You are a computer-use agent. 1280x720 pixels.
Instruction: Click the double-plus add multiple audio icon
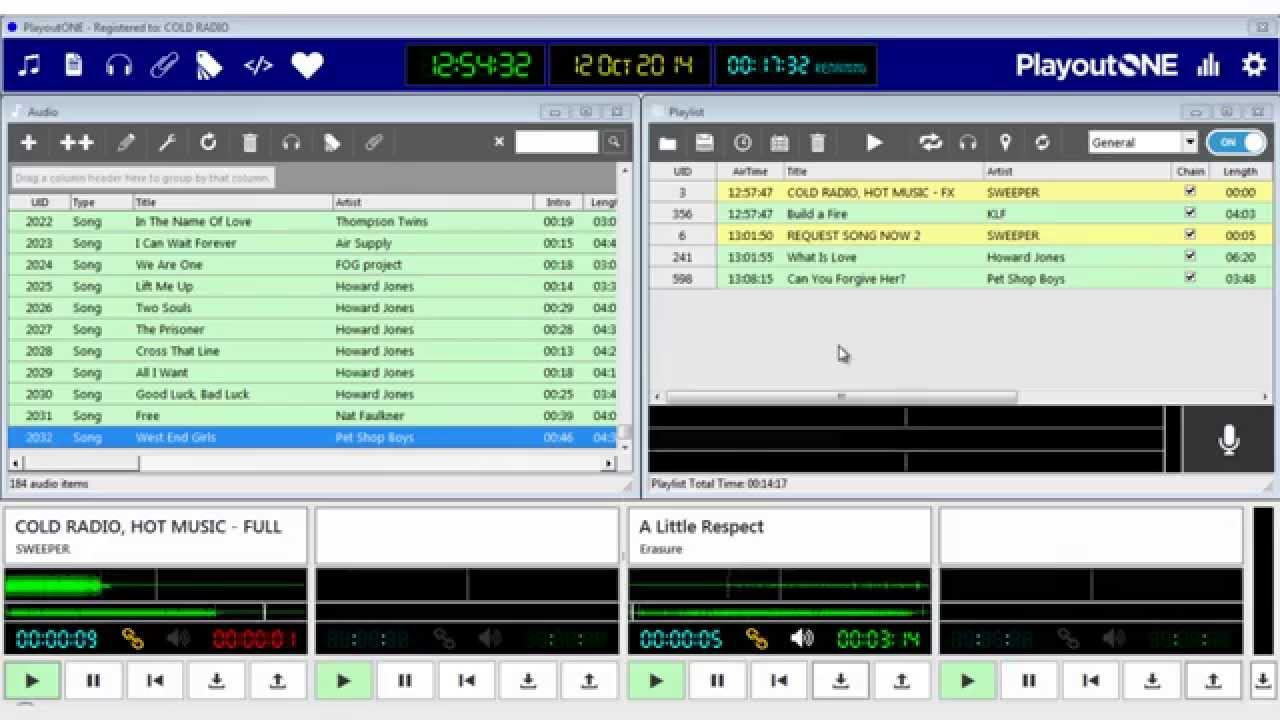[77, 143]
